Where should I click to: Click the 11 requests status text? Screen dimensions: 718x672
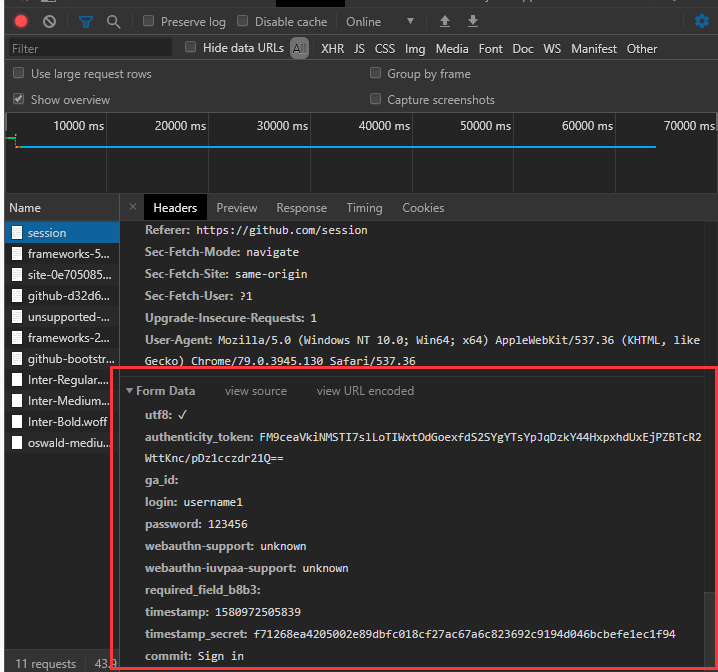pyautogui.click(x=45, y=664)
